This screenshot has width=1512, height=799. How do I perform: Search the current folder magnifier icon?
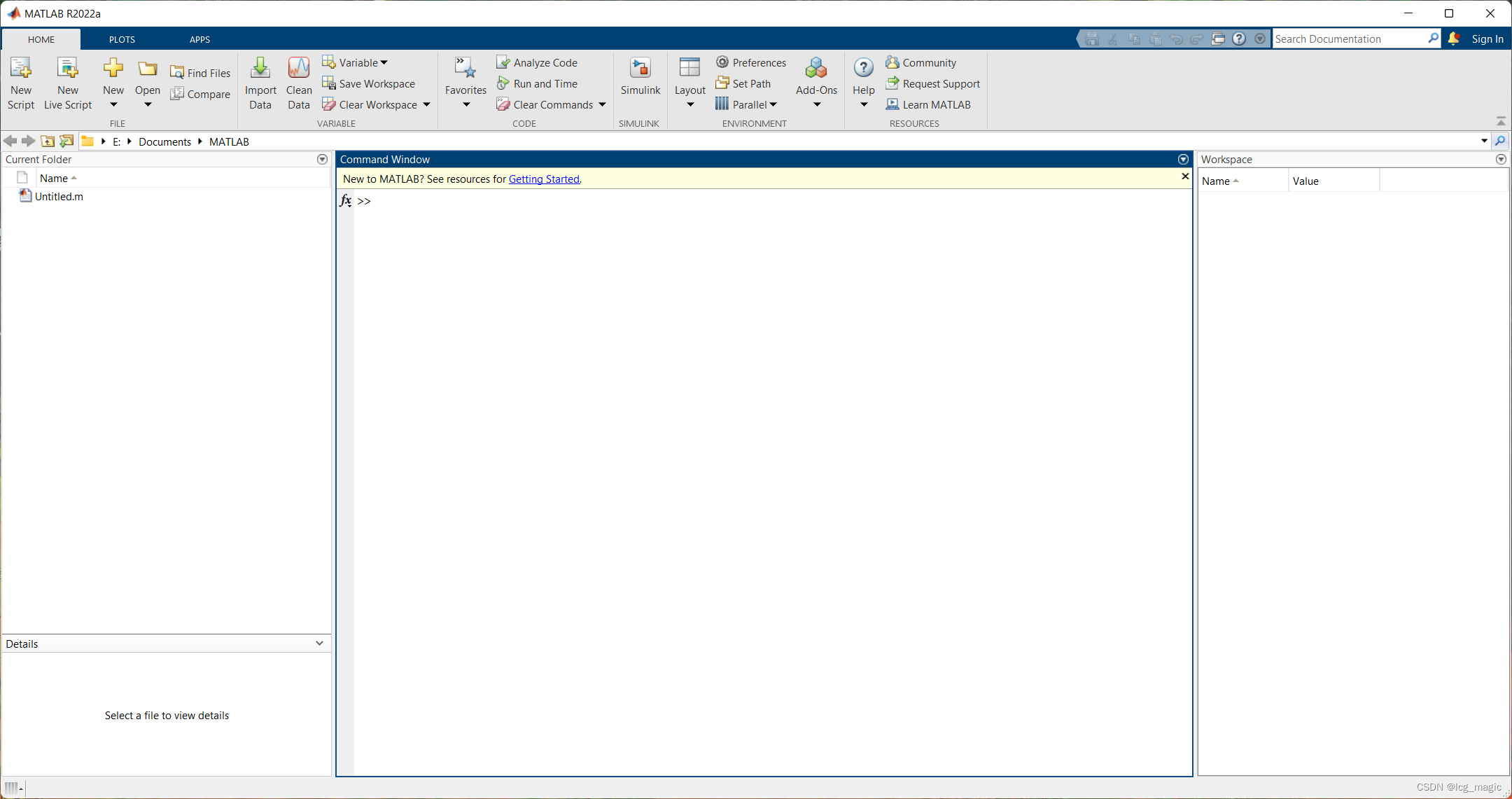tap(1500, 141)
